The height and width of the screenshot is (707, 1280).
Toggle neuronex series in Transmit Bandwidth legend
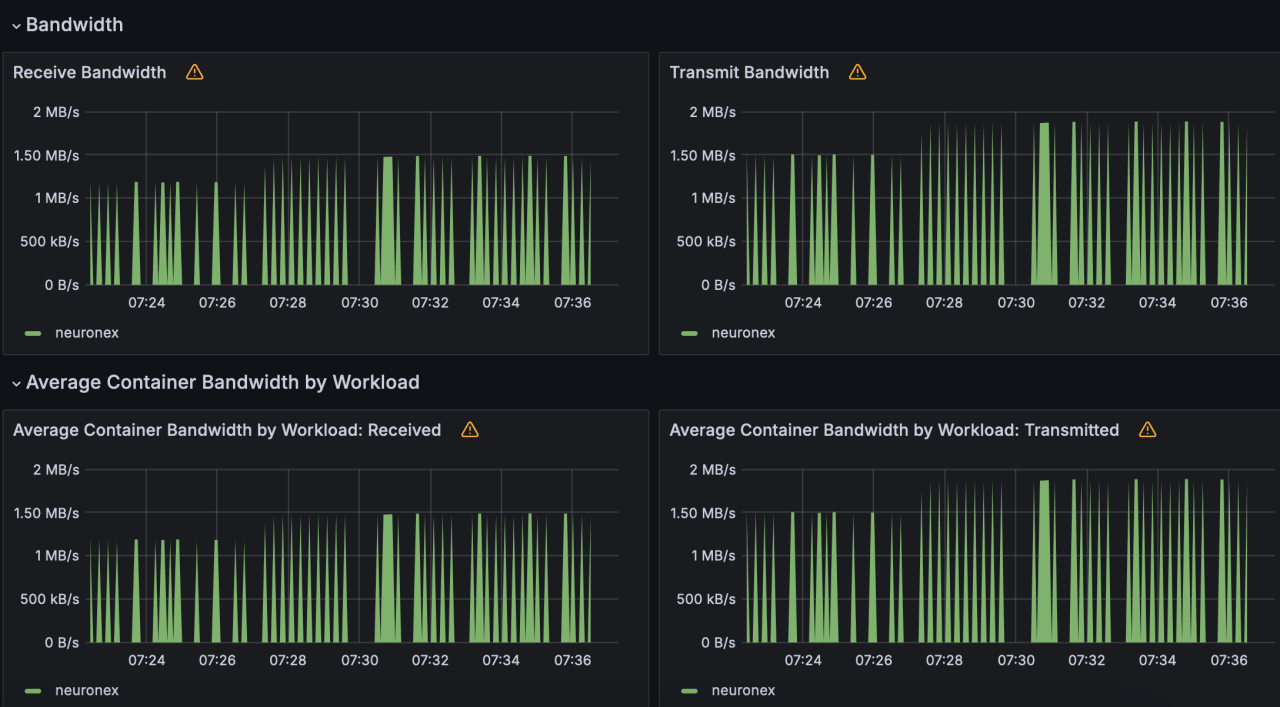tap(743, 333)
